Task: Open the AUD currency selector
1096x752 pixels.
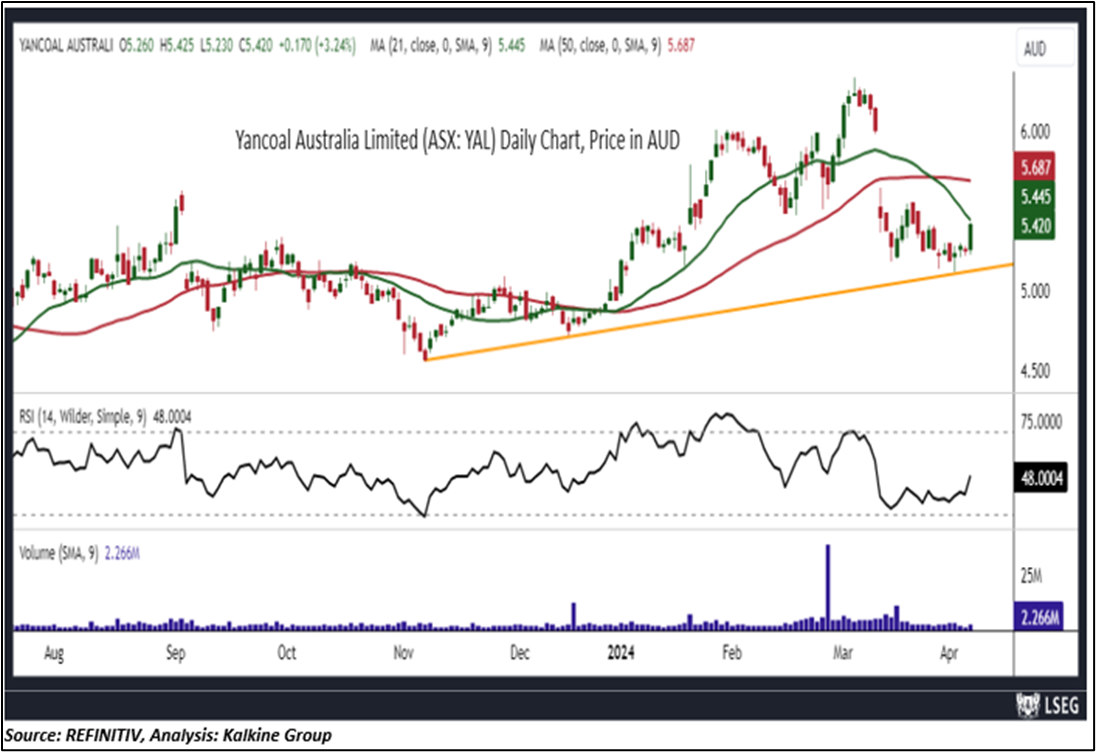Action: click(1046, 48)
